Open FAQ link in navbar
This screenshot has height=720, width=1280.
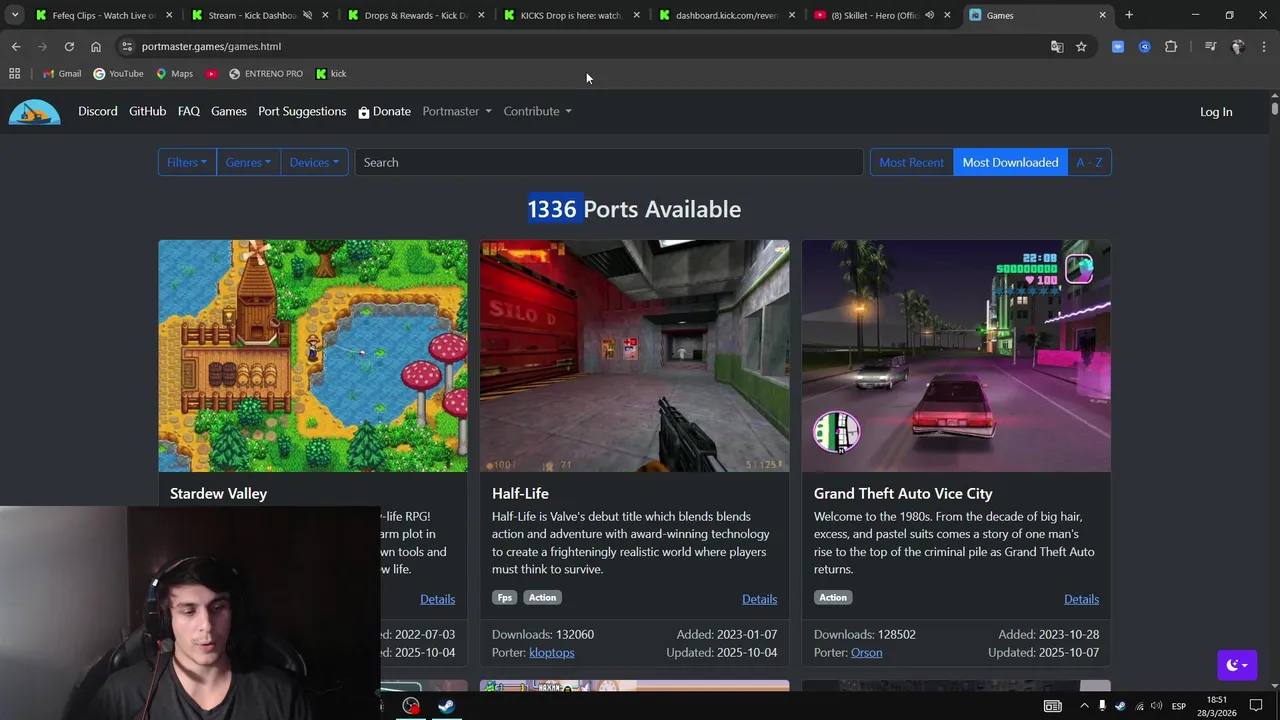click(x=189, y=111)
